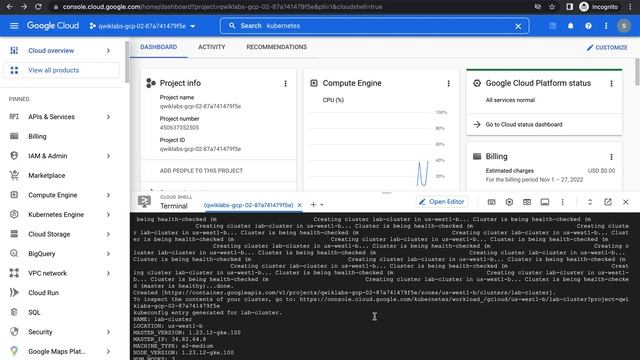The width and height of the screenshot is (640, 360).
Task: Click the Cloud Shell web preview icon
Action: 527,202
